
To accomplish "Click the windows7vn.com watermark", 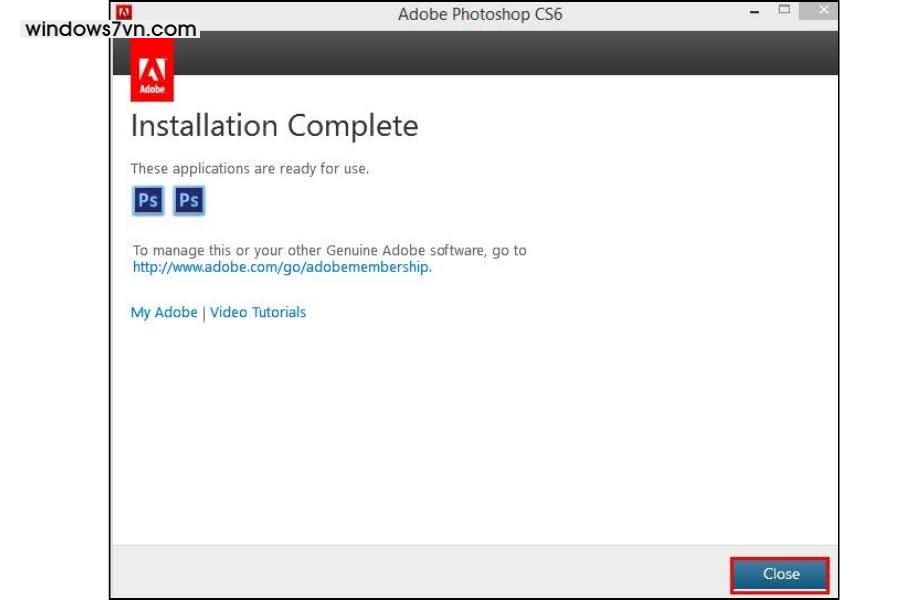I will tap(110, 29).
